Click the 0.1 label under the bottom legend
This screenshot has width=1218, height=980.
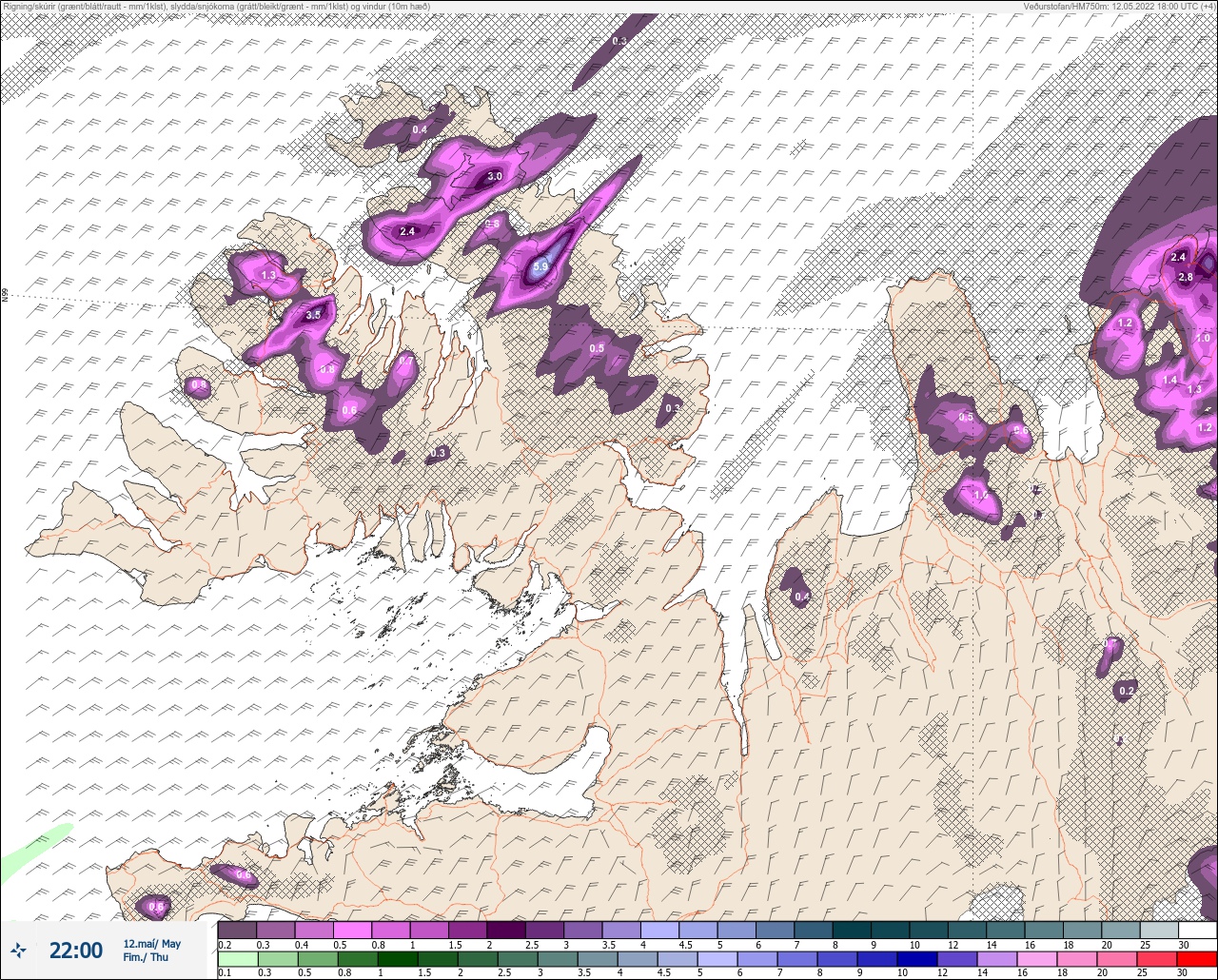click(225, 973)
